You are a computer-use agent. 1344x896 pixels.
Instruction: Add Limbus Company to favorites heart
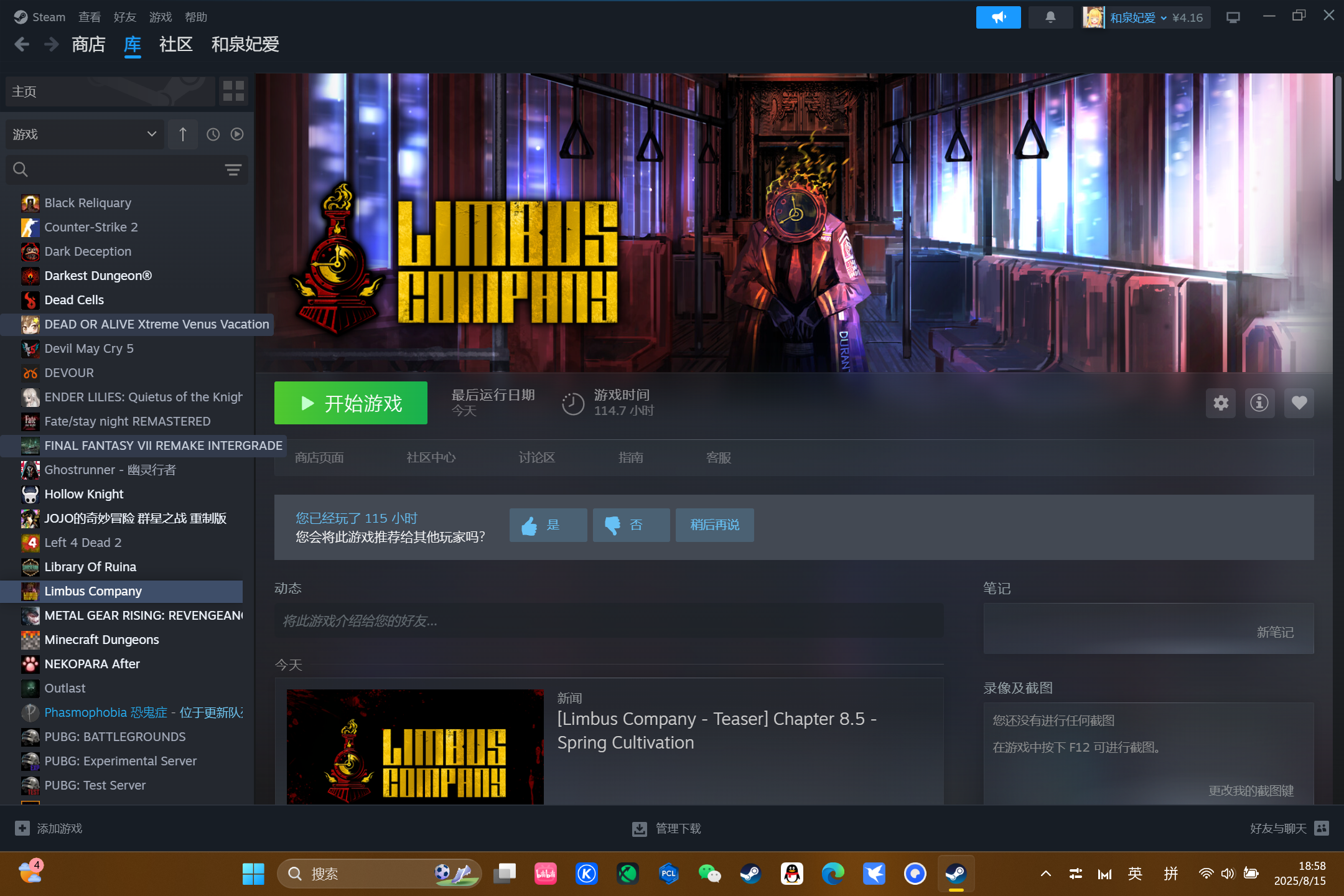point(1299,403)
